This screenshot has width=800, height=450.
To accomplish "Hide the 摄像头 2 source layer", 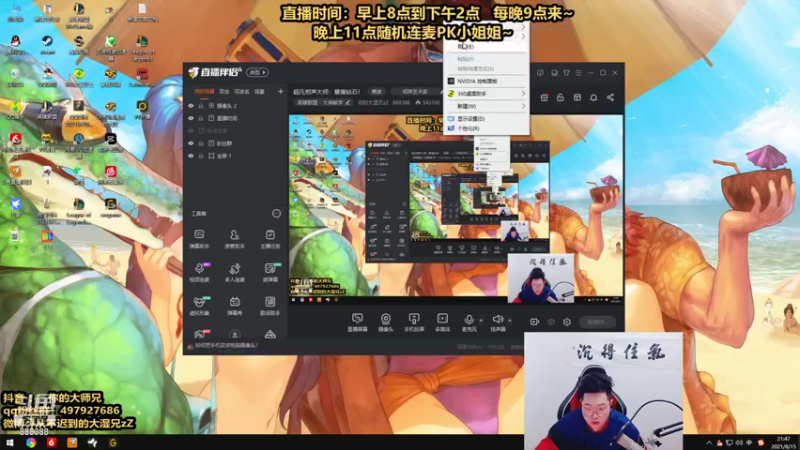I will [191, 106].
